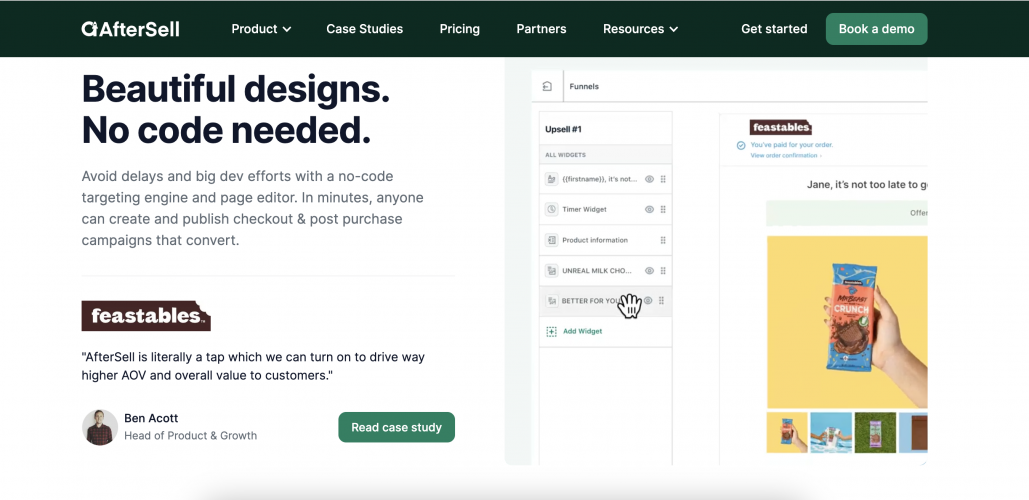Toggle visibility of UNREAL MILK CHO widget
The height and width of the screenshot is (500, 1029).
click(649, 270)
